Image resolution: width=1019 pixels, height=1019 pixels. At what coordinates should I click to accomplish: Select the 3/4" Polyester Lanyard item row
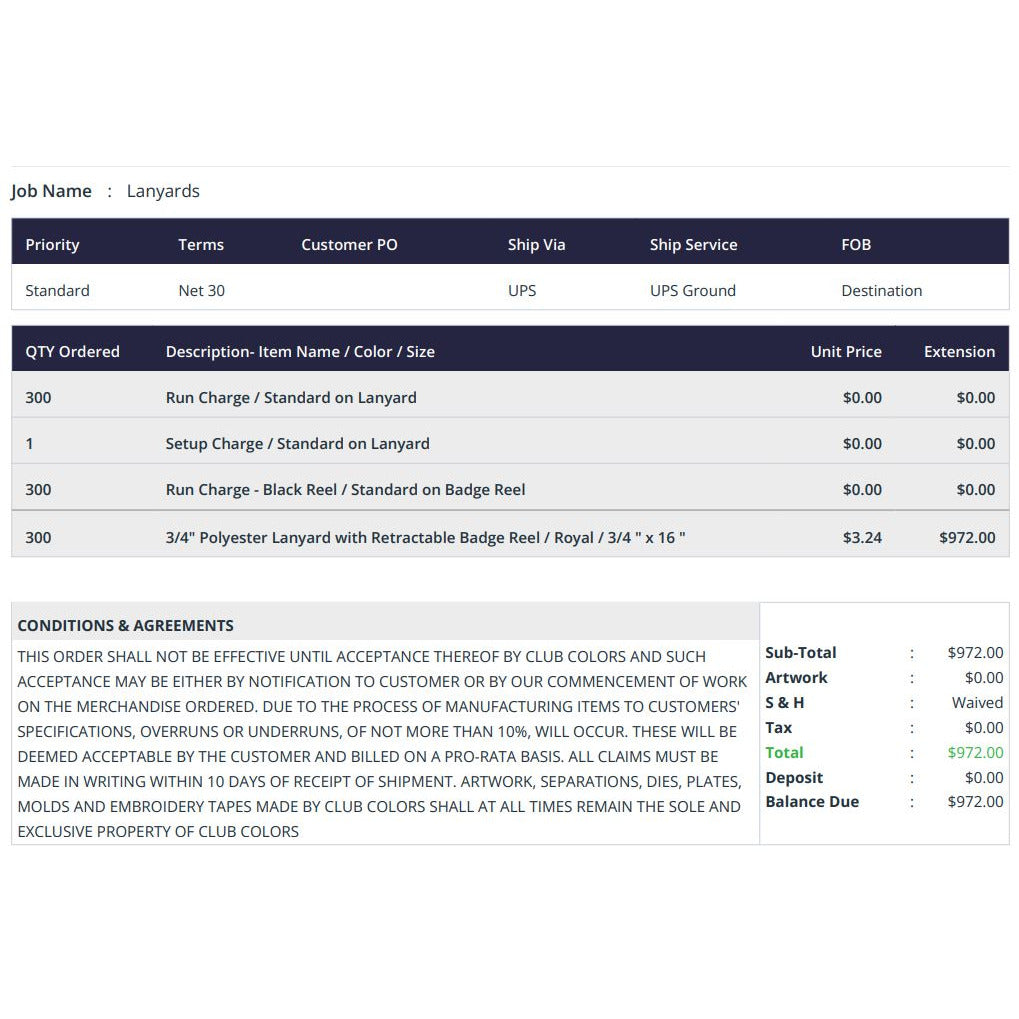(x=510, y=537)
